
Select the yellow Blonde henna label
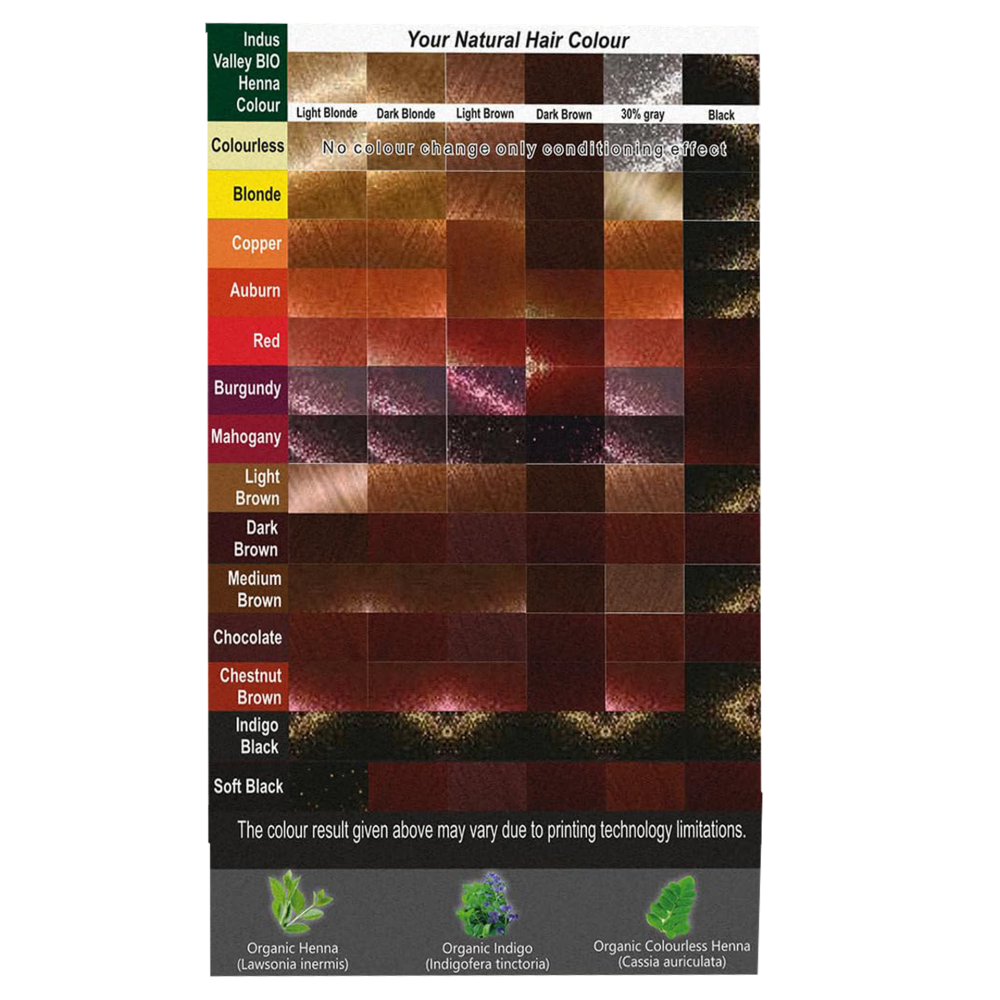(247, 195)
